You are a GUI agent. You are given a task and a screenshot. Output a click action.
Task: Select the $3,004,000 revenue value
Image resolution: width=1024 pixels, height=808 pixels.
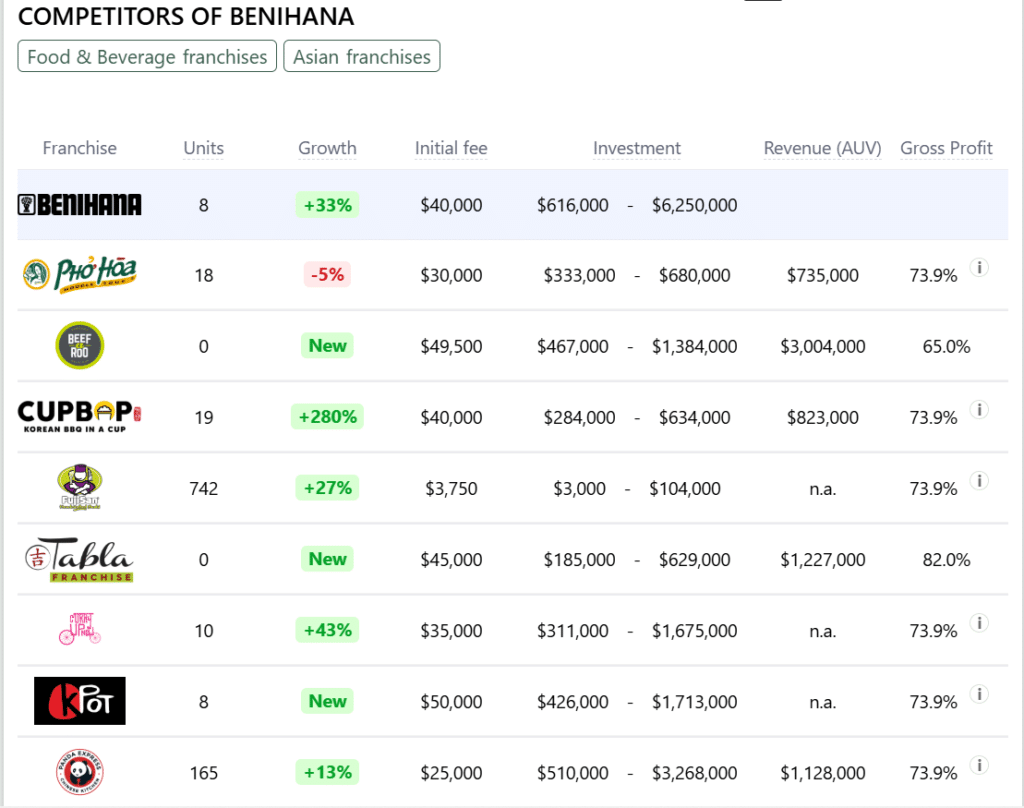(823, 346)
